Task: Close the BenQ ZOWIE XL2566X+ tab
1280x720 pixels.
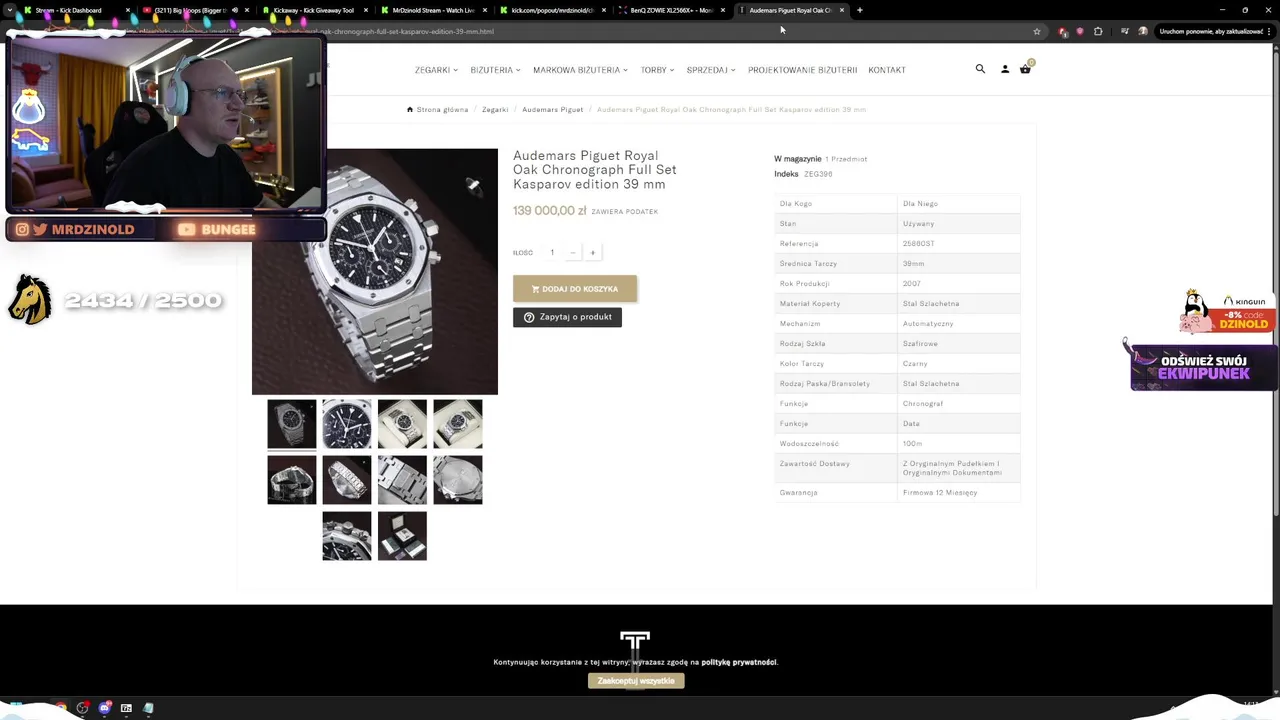Action: tap(723, 10)
